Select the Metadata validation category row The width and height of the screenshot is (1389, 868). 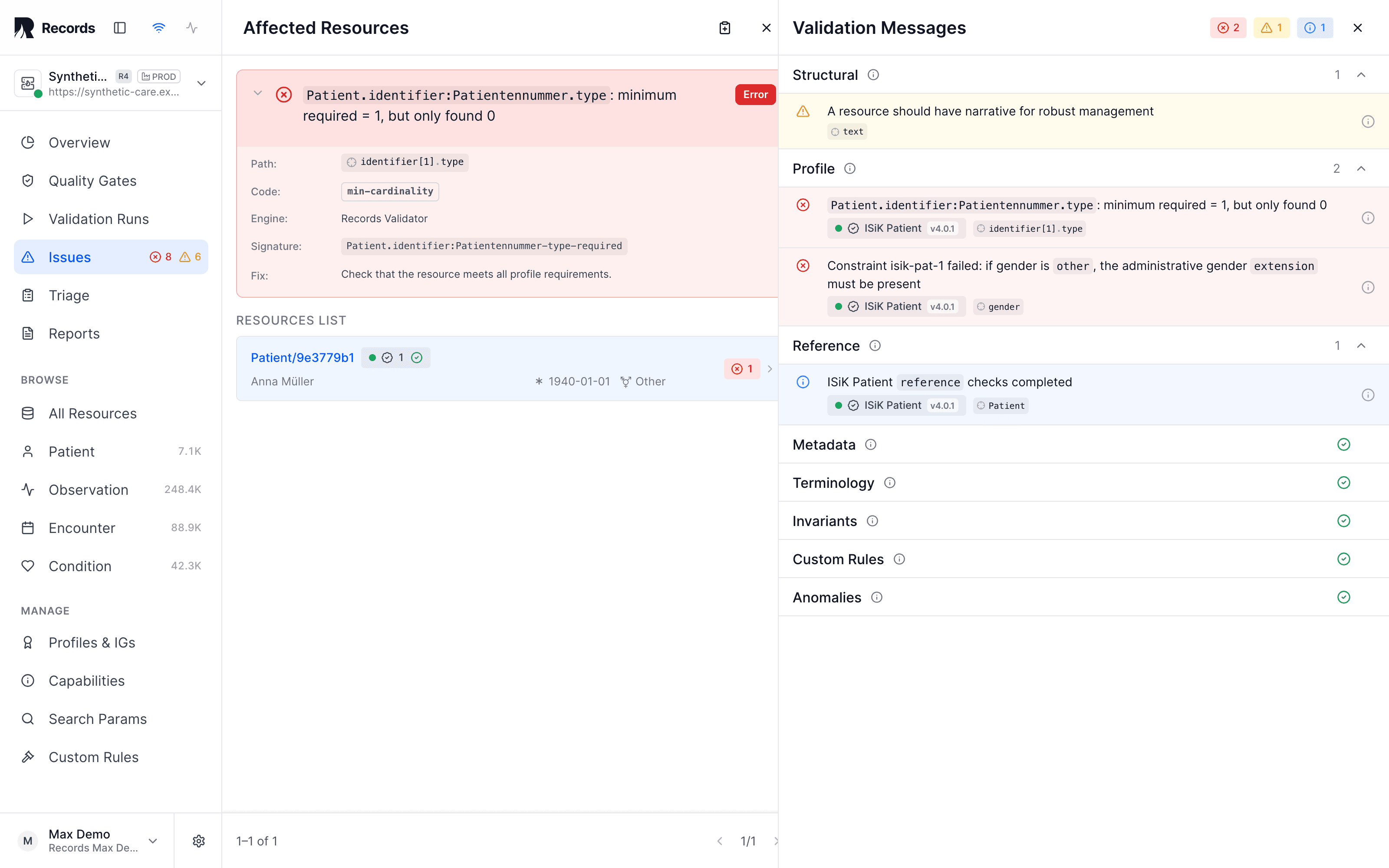1083,444
